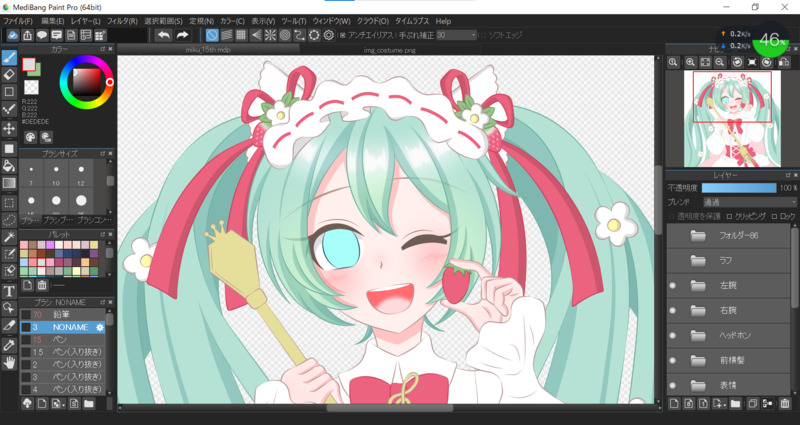Hide the 前横髪 folder layer
This screenshot has width=800, height=425.
[x=672, y=360]
